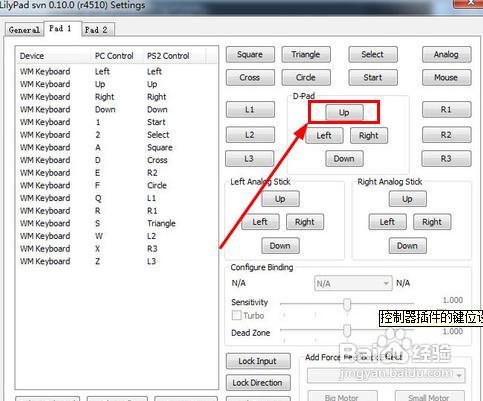Click the Lock Input button
Screen dimensions: 483x401
(258, 361)
